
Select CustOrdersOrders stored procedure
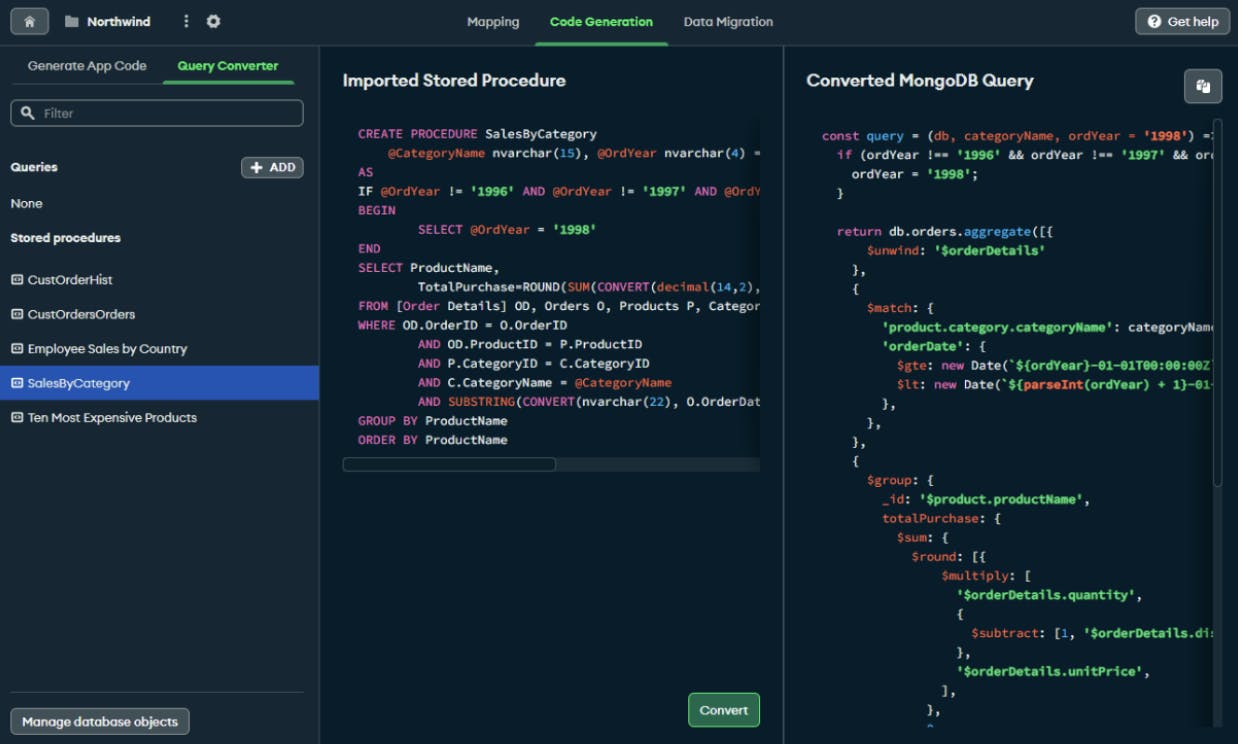coord(81,314)
